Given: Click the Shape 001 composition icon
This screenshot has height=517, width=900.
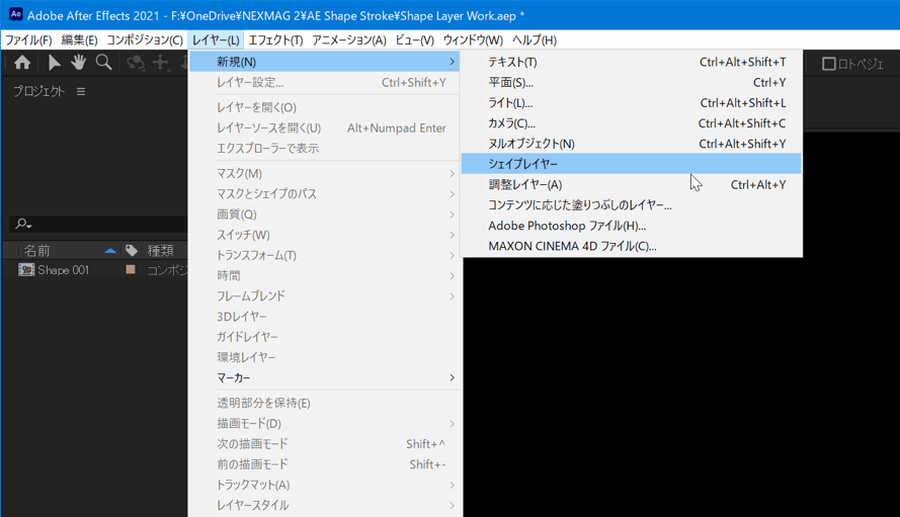Looking at the screenshot, I should pos(26,270).
